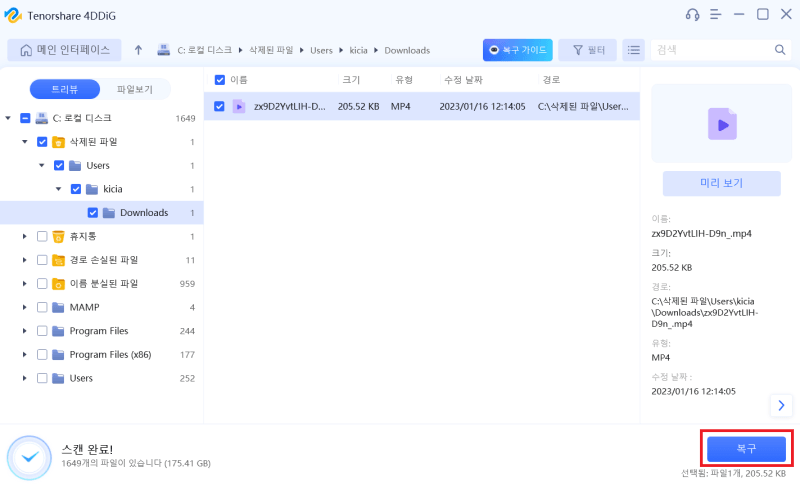Viewport: 800px width, 490px height.
Task: Uncheck the Users checkbox under 삭제된 파일
Action: coord(59,165)
